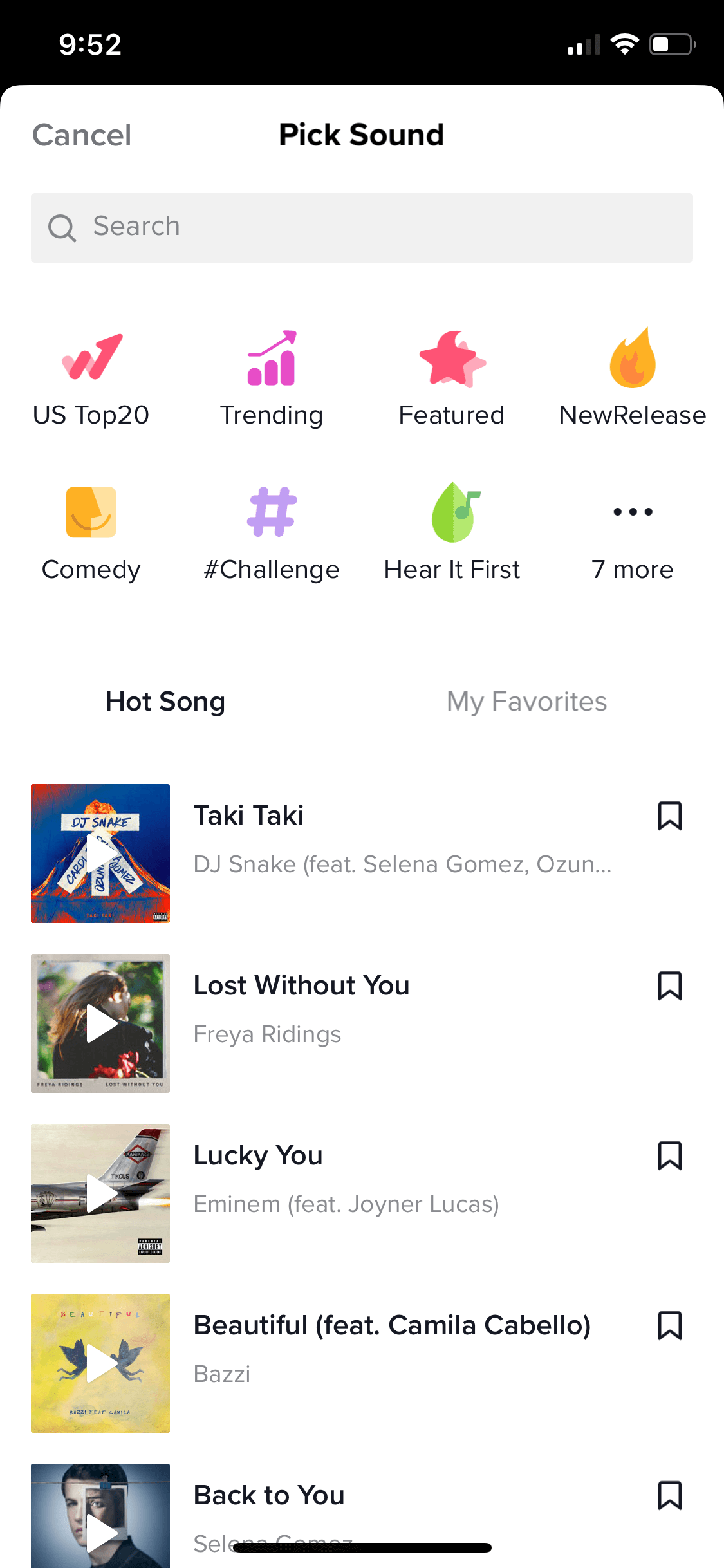Toggle favorite bookmark for Lucky You
Screen dimensions: 724x1568
point(670,1155)
